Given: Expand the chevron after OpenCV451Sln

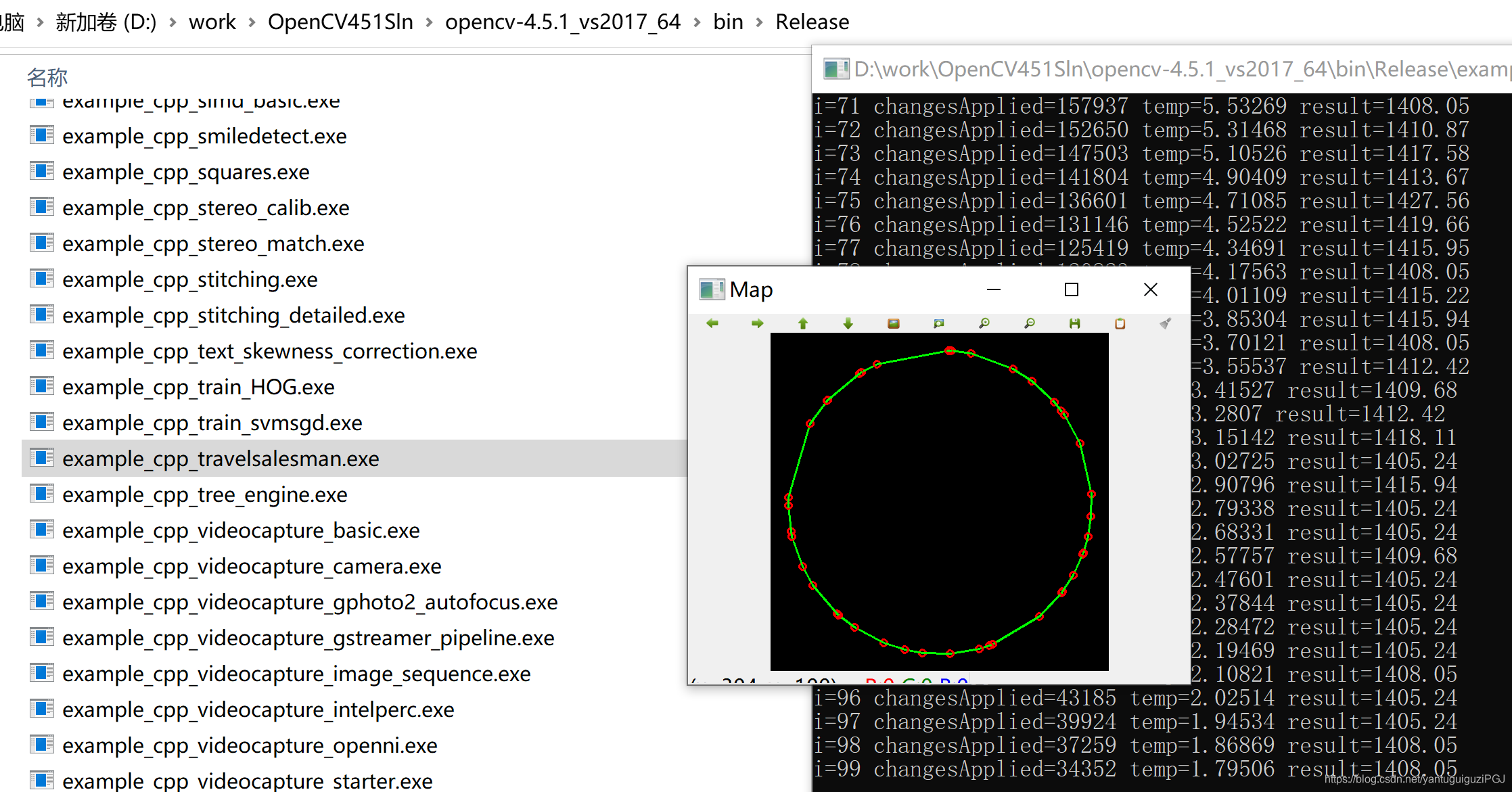Looking at the screenshot, I should click(429, 22).
